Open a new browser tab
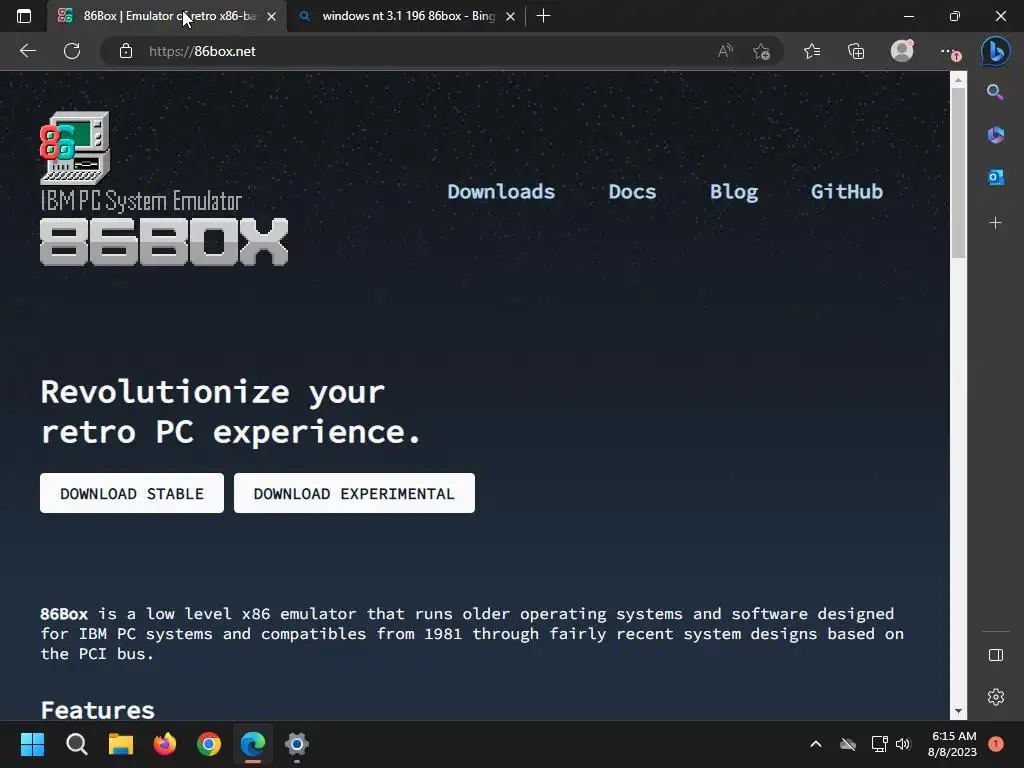 point(543,16)
